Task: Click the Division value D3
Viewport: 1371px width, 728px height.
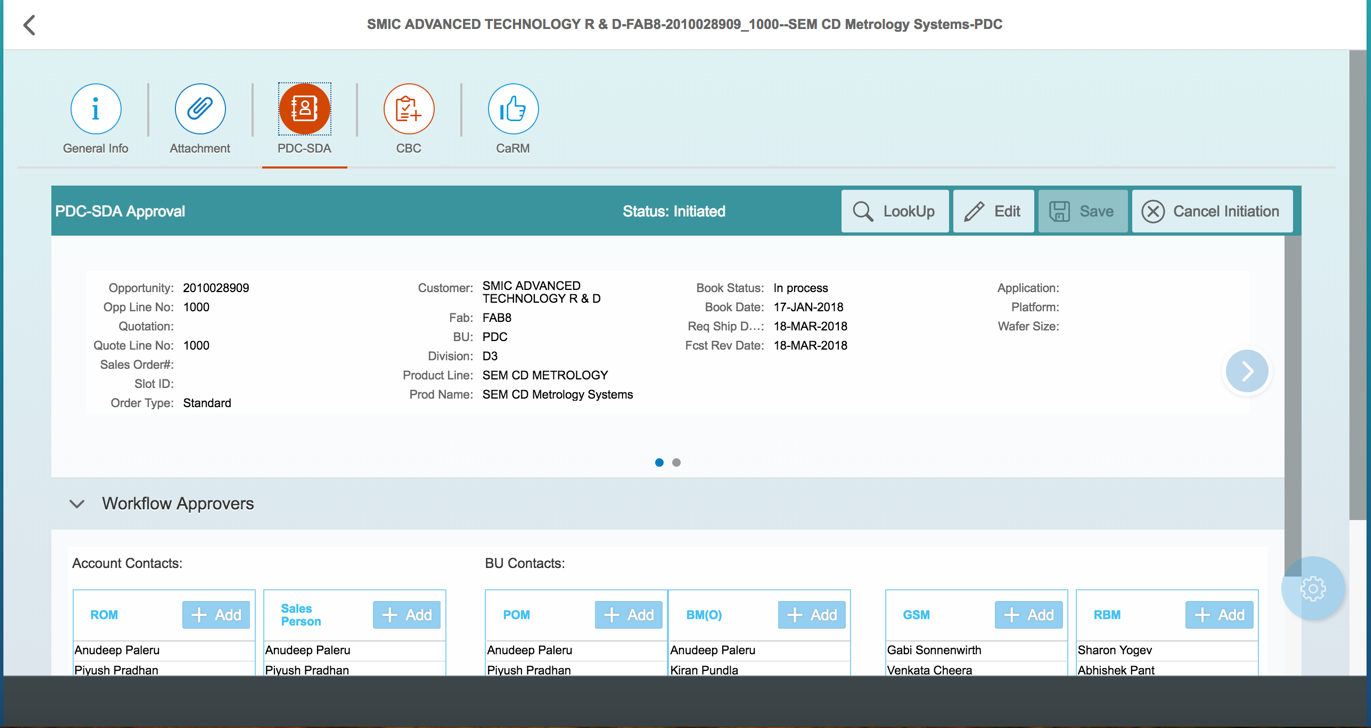Action: [490, 356]
